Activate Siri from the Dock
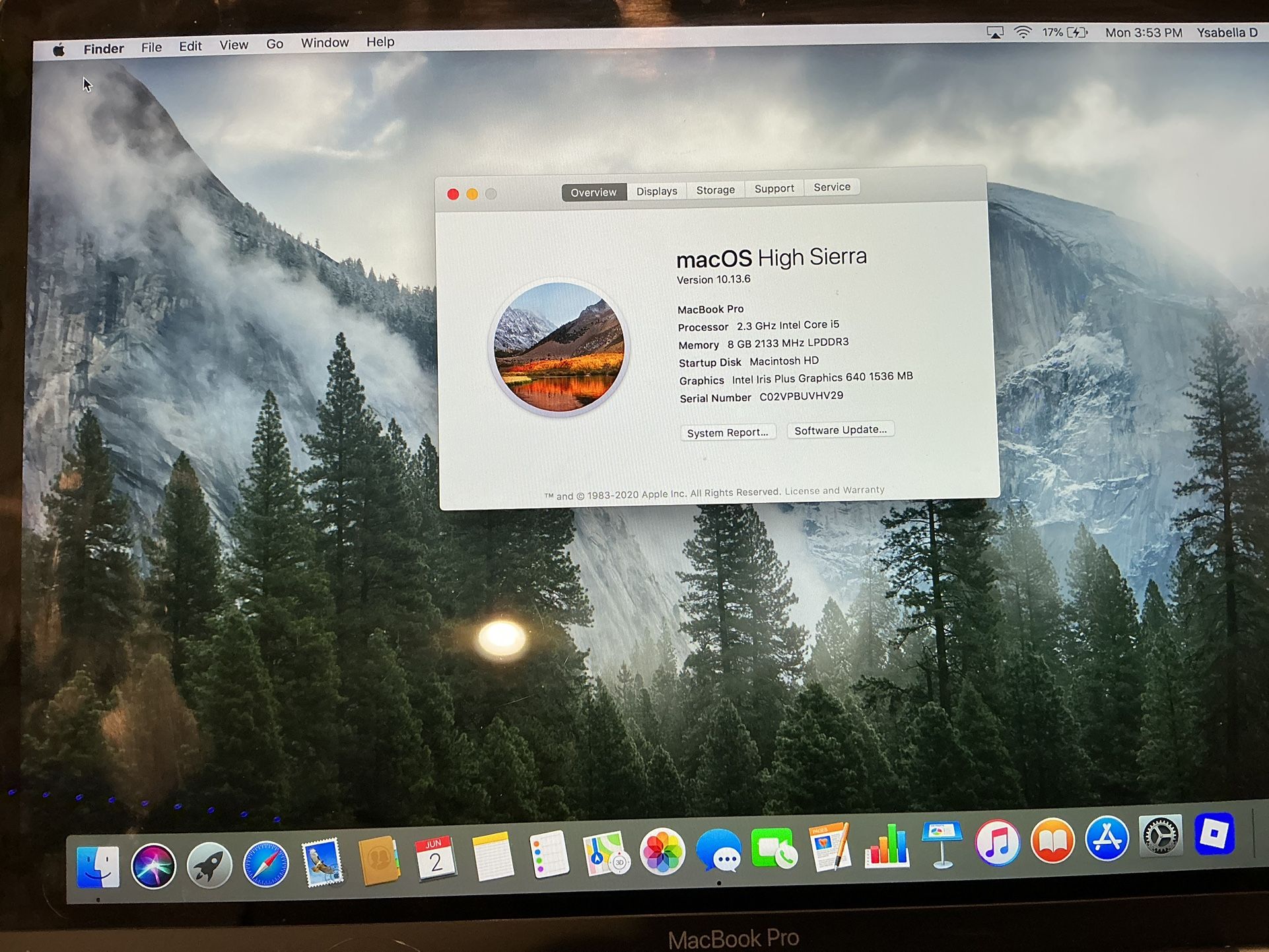 pyautogui.click(x=153, y=866)
